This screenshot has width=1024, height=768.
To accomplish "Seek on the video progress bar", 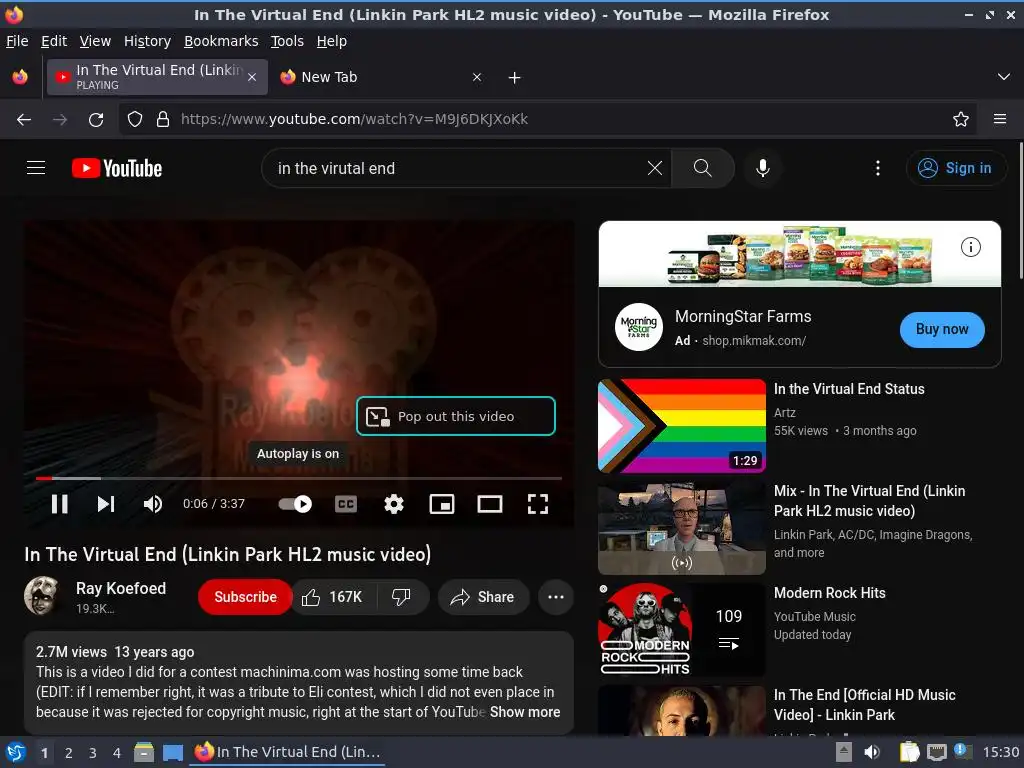I will click(298, 479).
